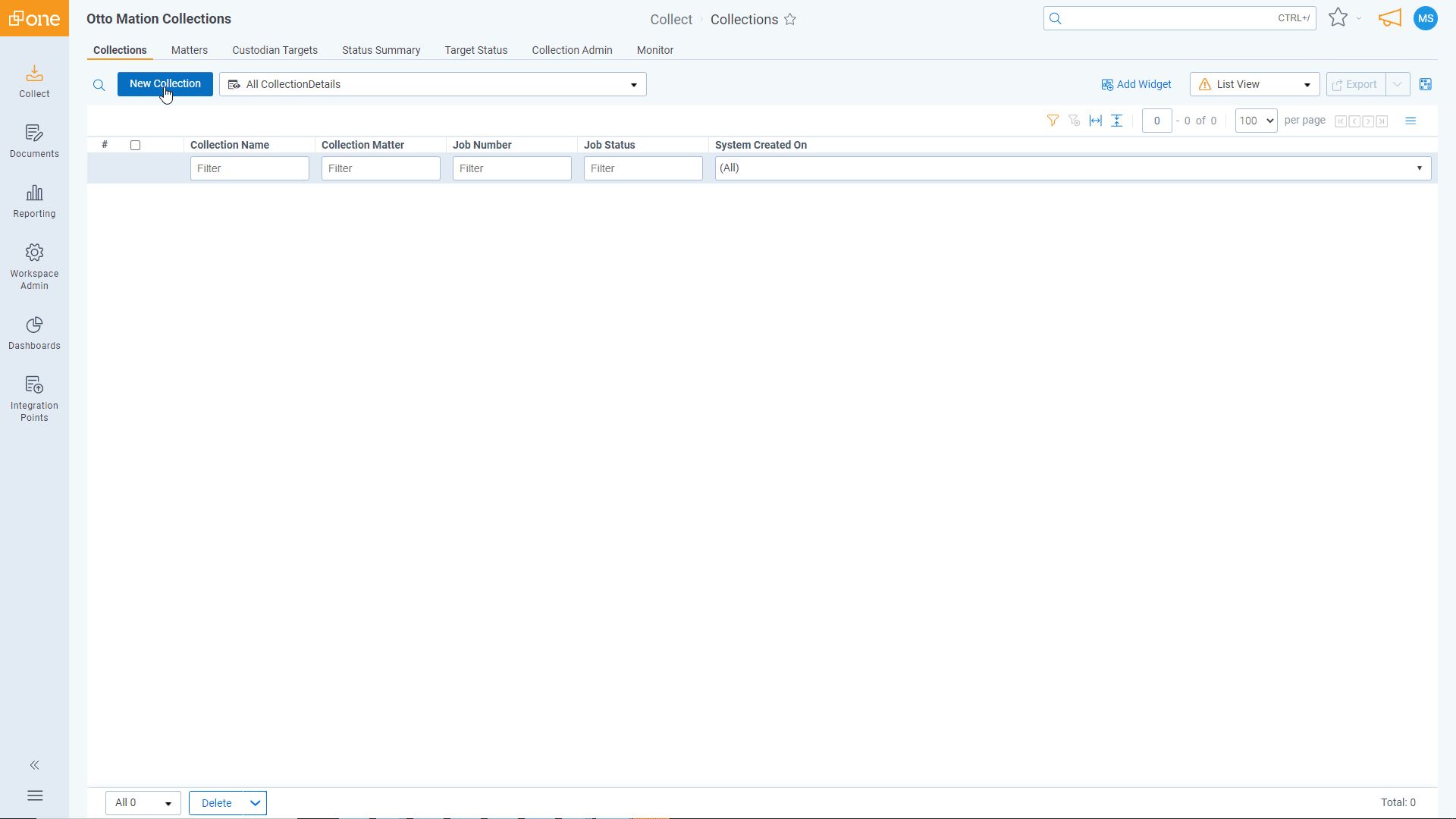The image size is (1456, 819).
Task: Expand the Export button dropdown arrow
Action: point(1397,84)
